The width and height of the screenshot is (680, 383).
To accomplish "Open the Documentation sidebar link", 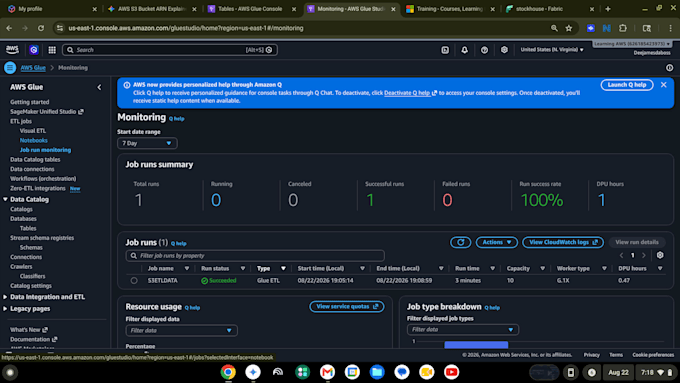I will pyautogui.click(x=33, y=339).
